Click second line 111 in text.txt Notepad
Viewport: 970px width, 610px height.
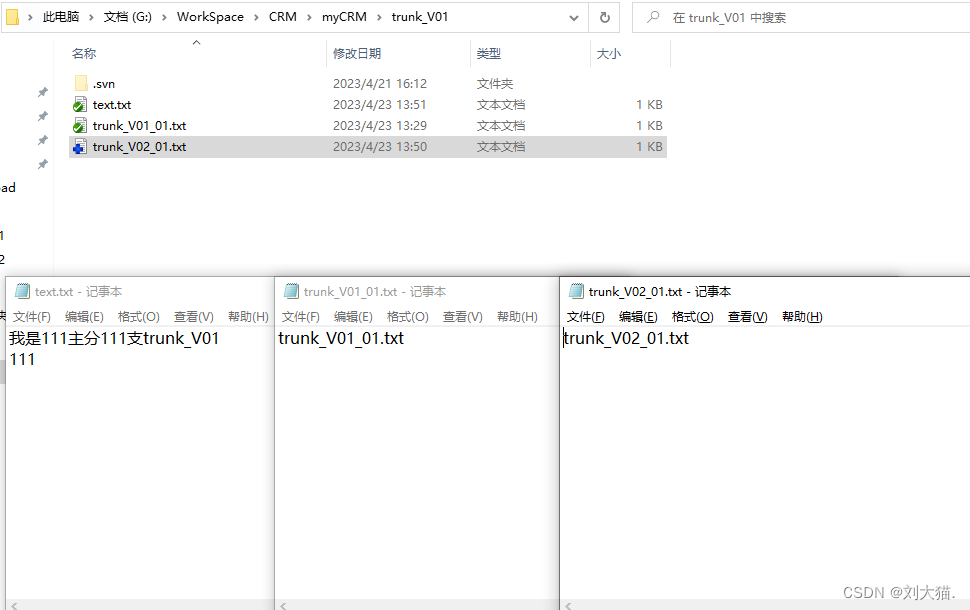22,359
